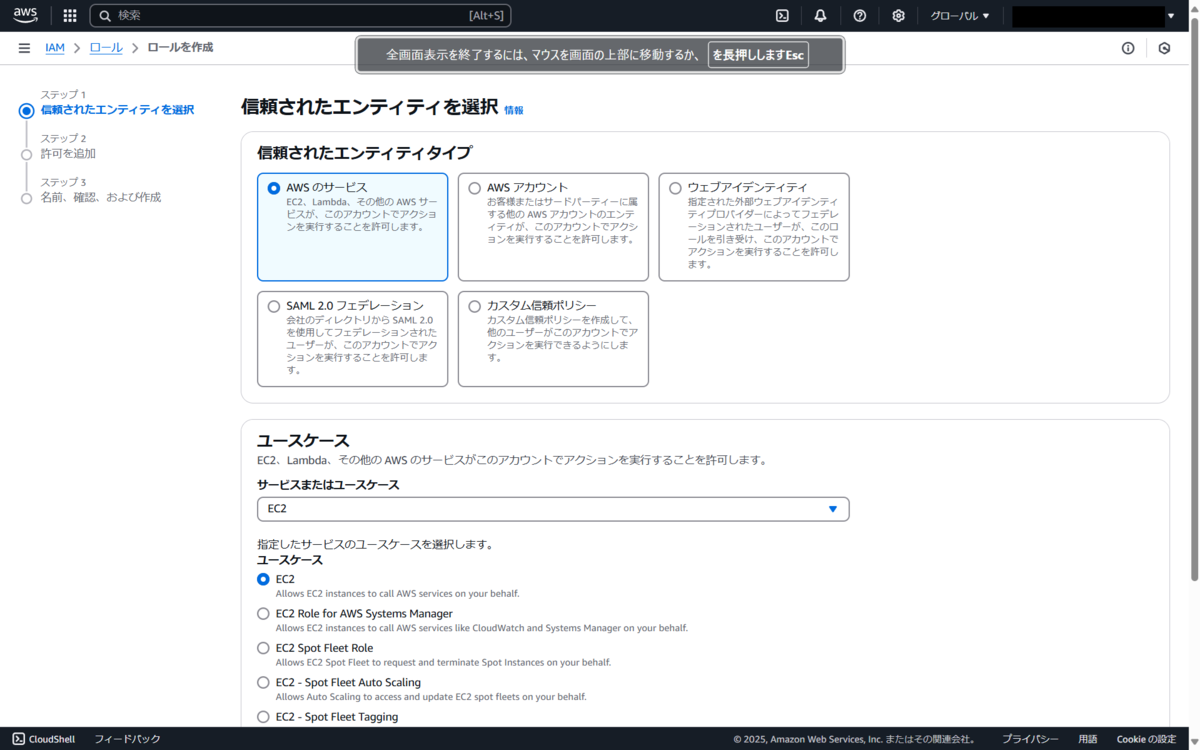Open Cookie の設定 in the footer
Image resolution: width=1200 pixels, height=750 pixels.
click(x=1146, y=739)
